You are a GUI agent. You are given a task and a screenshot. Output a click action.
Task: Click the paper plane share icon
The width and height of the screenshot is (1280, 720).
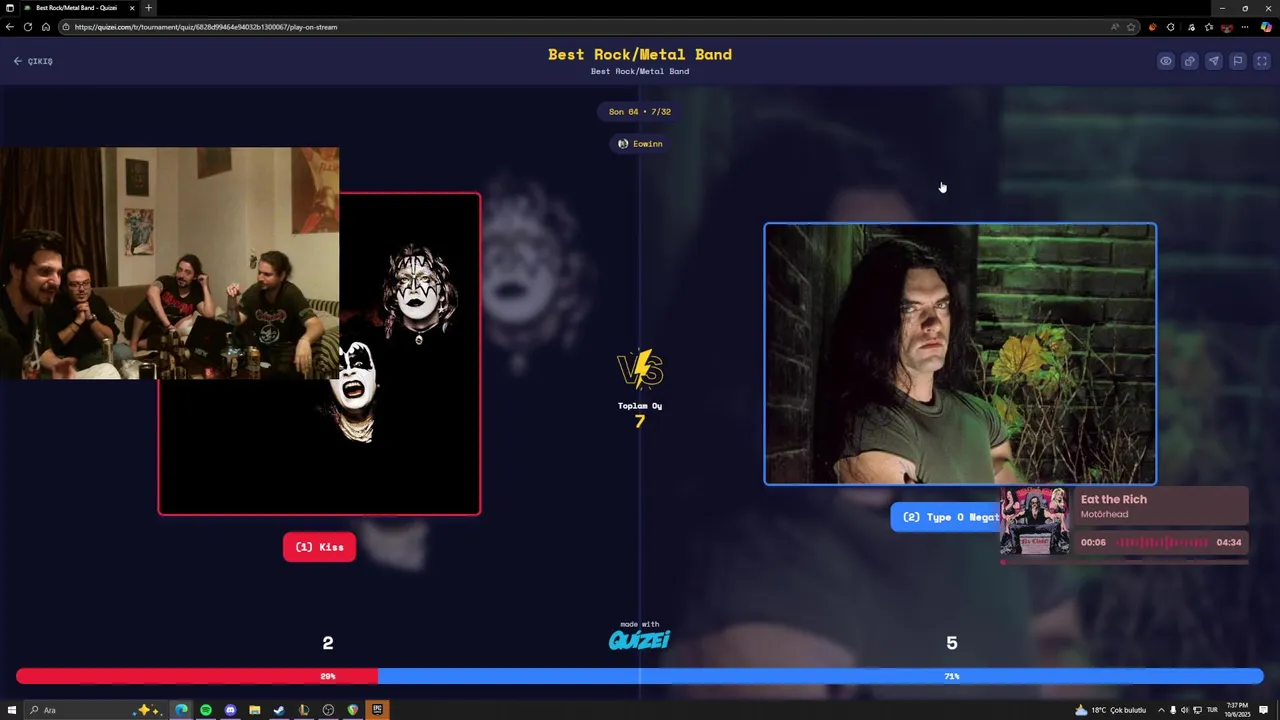coord(1214,61)
